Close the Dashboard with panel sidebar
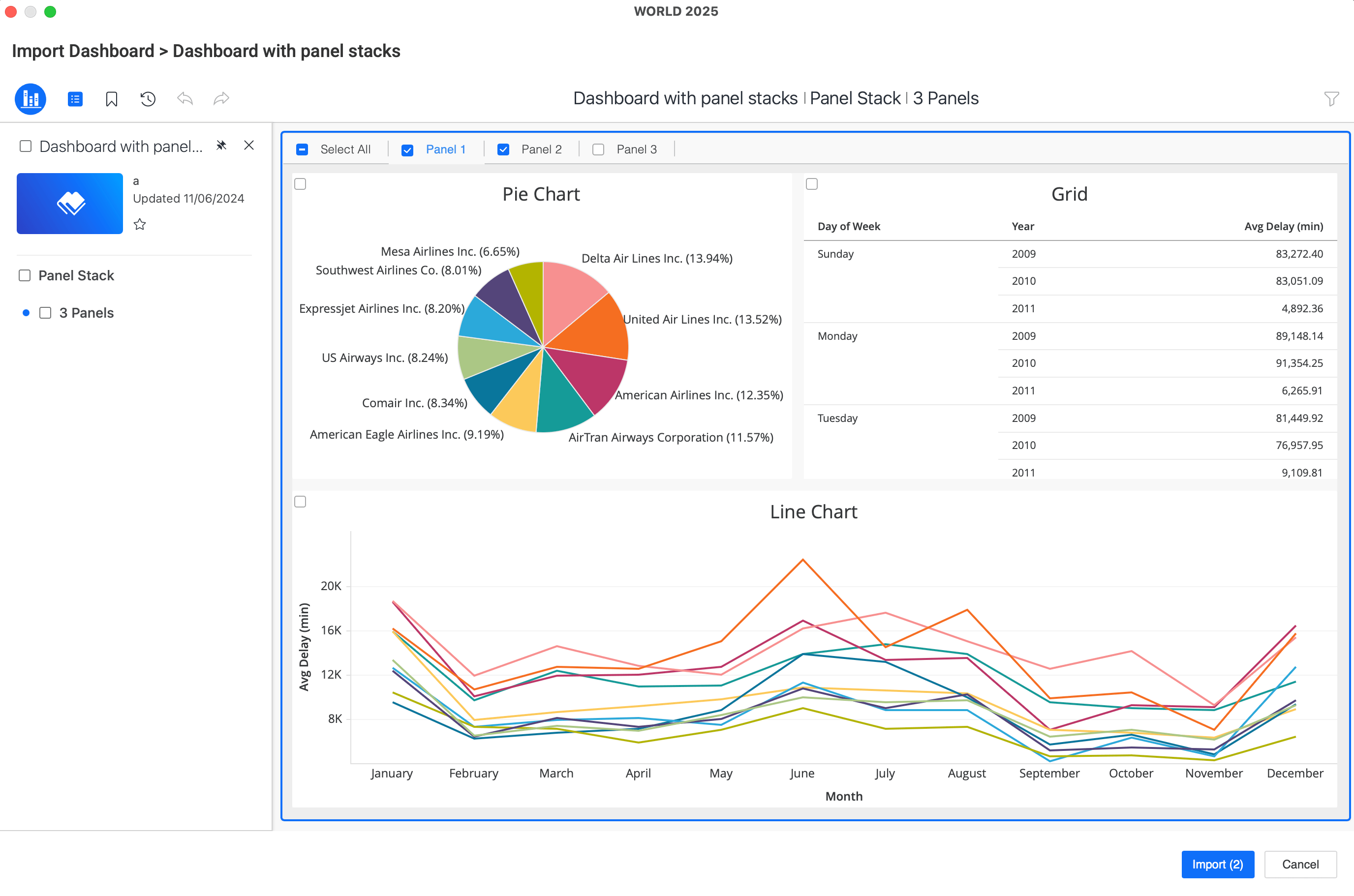 (249, 146)
